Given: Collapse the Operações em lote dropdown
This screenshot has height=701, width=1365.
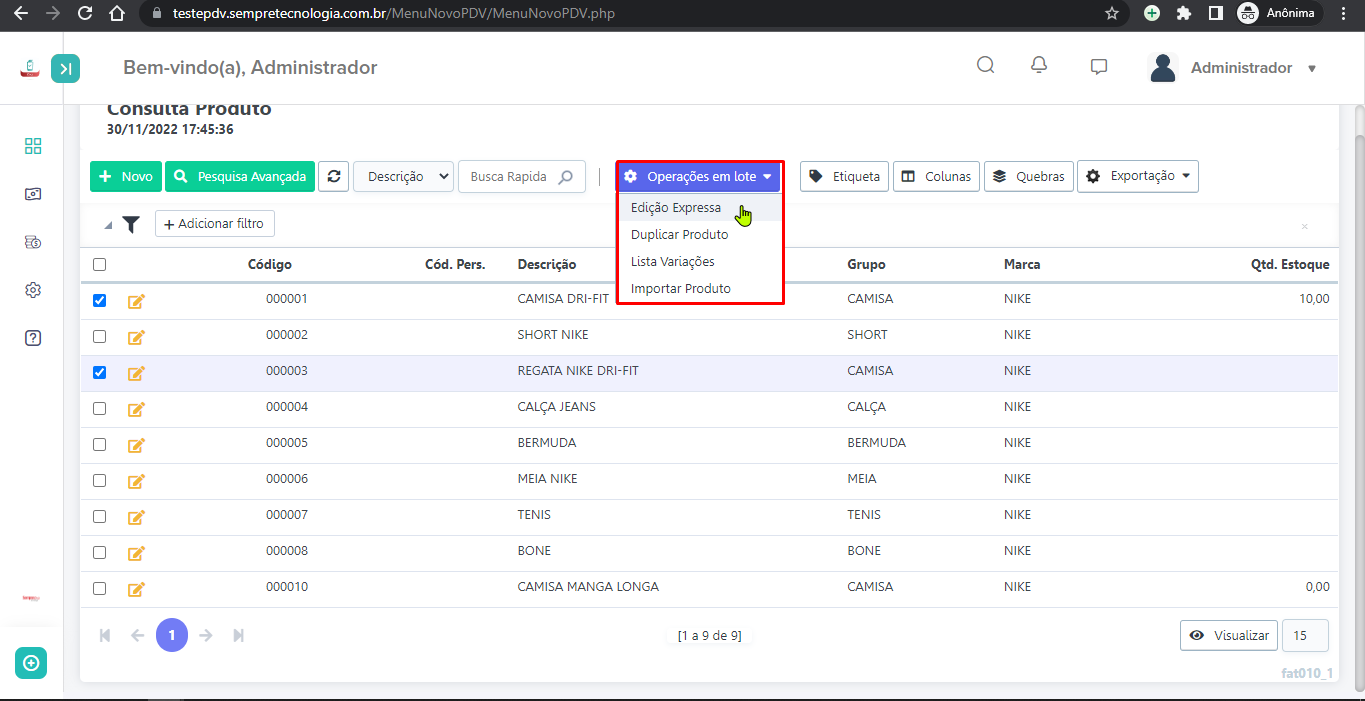Looking at the screenshot, I should pos(699,176).
